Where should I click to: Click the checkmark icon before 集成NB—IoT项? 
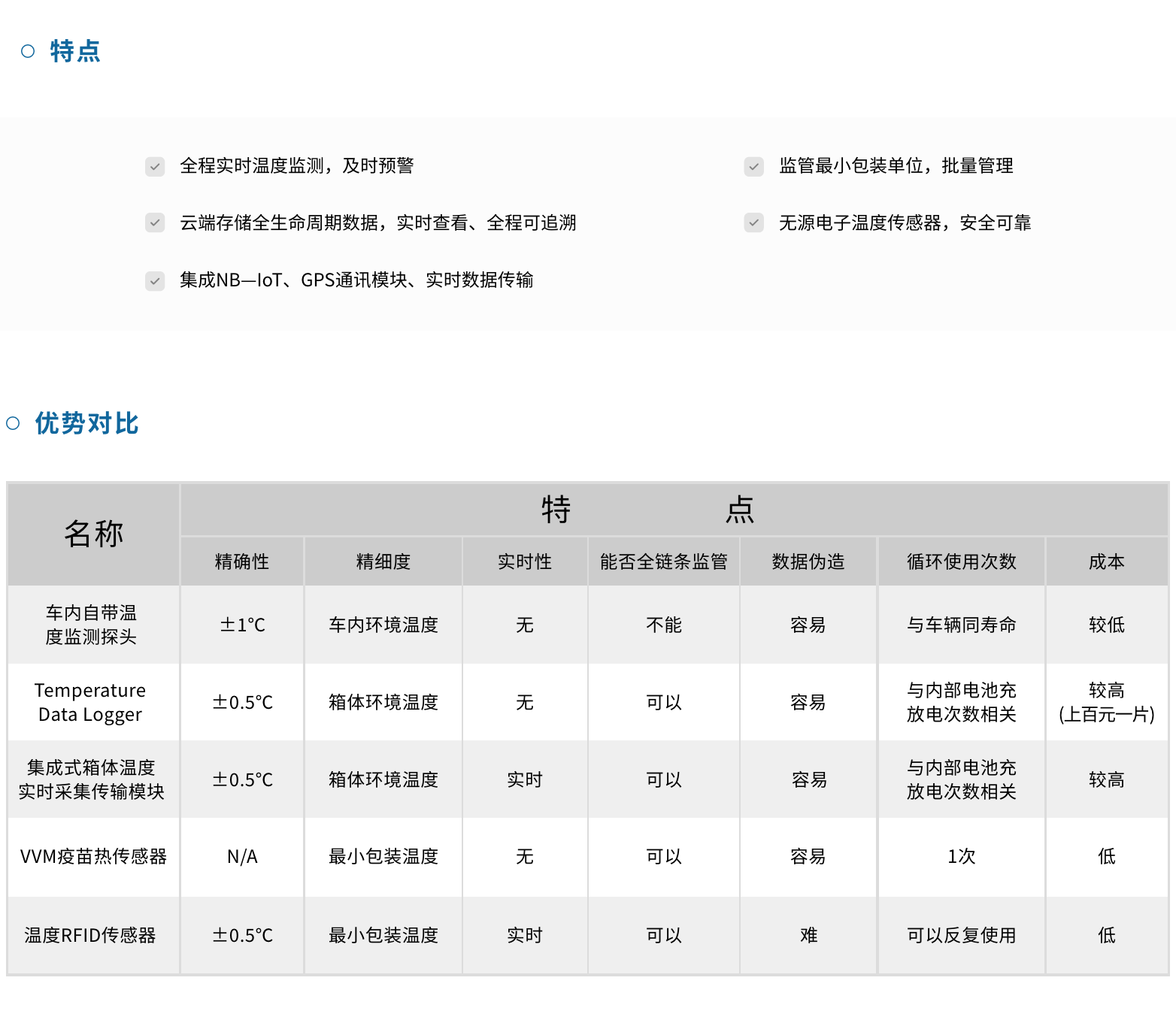point(155,280)
